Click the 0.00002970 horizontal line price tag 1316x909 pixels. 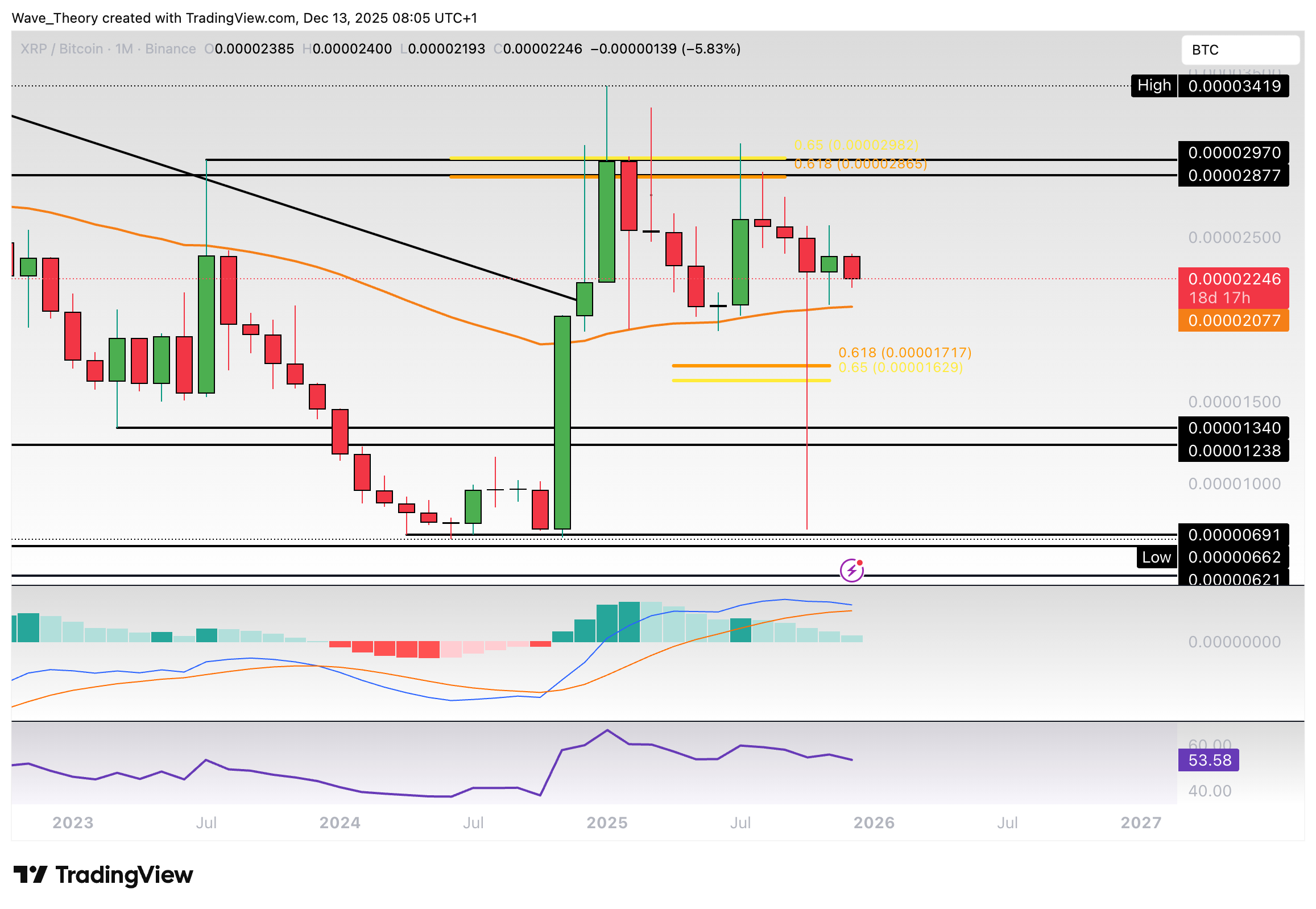point(1233,152)
